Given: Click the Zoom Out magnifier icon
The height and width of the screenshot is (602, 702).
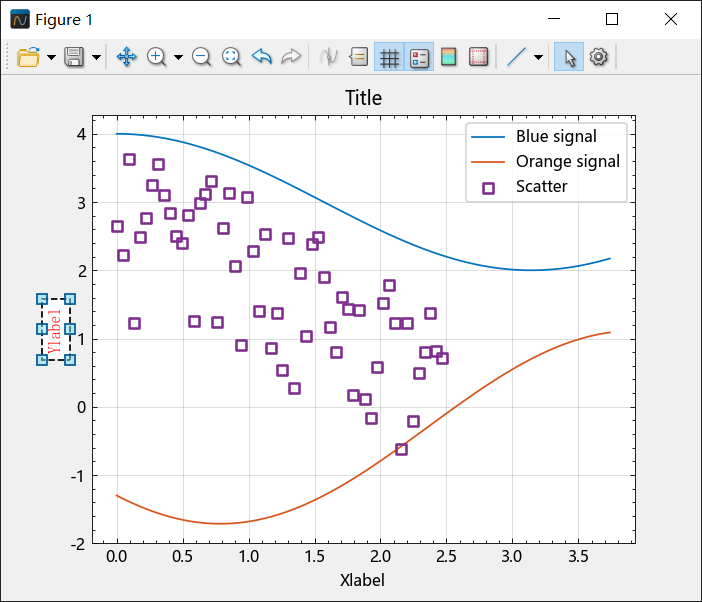Looking at the screenshot, I should pos(201,57).
